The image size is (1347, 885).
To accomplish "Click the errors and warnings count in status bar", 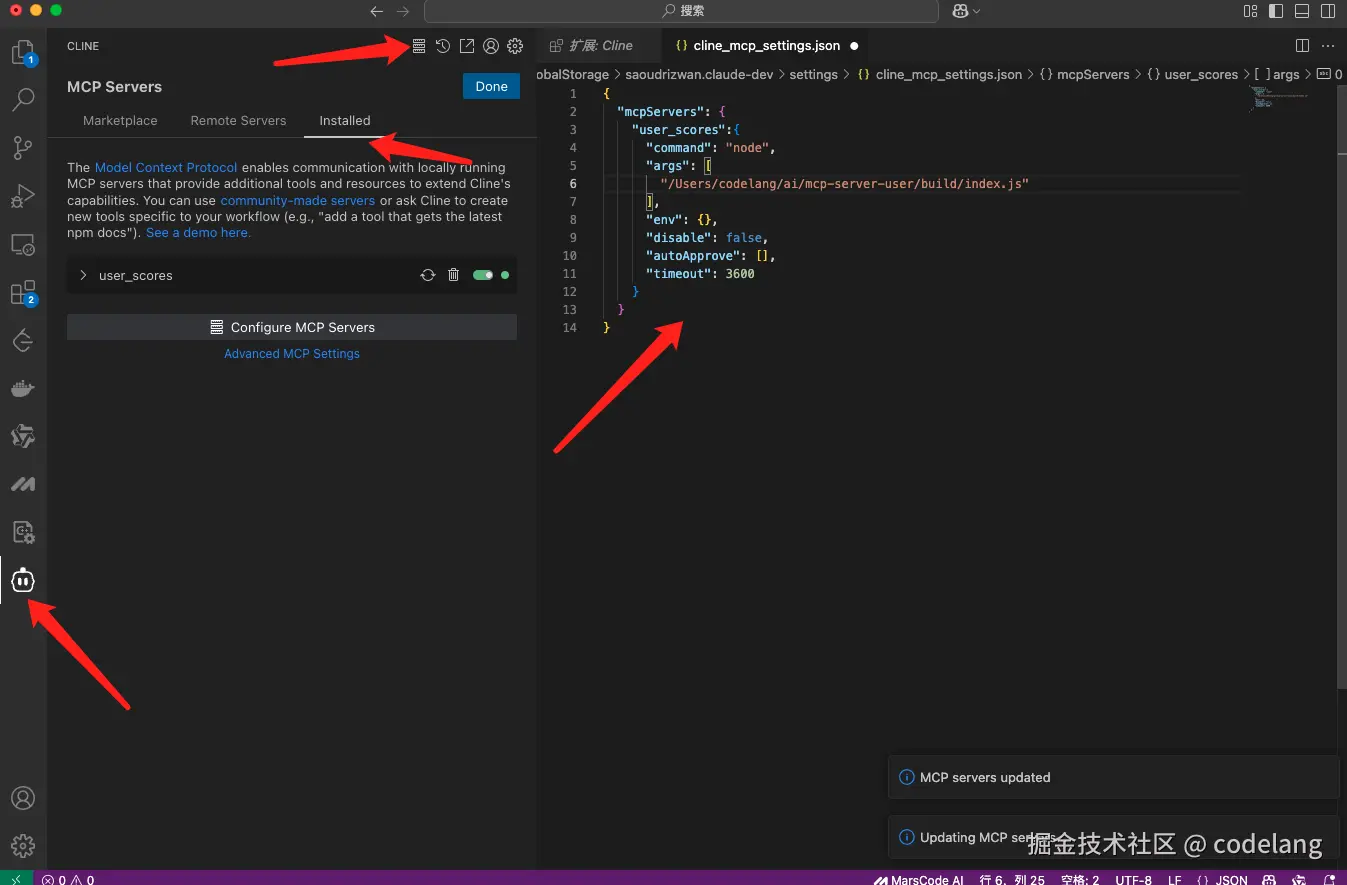I will click(x=68, y=879).
